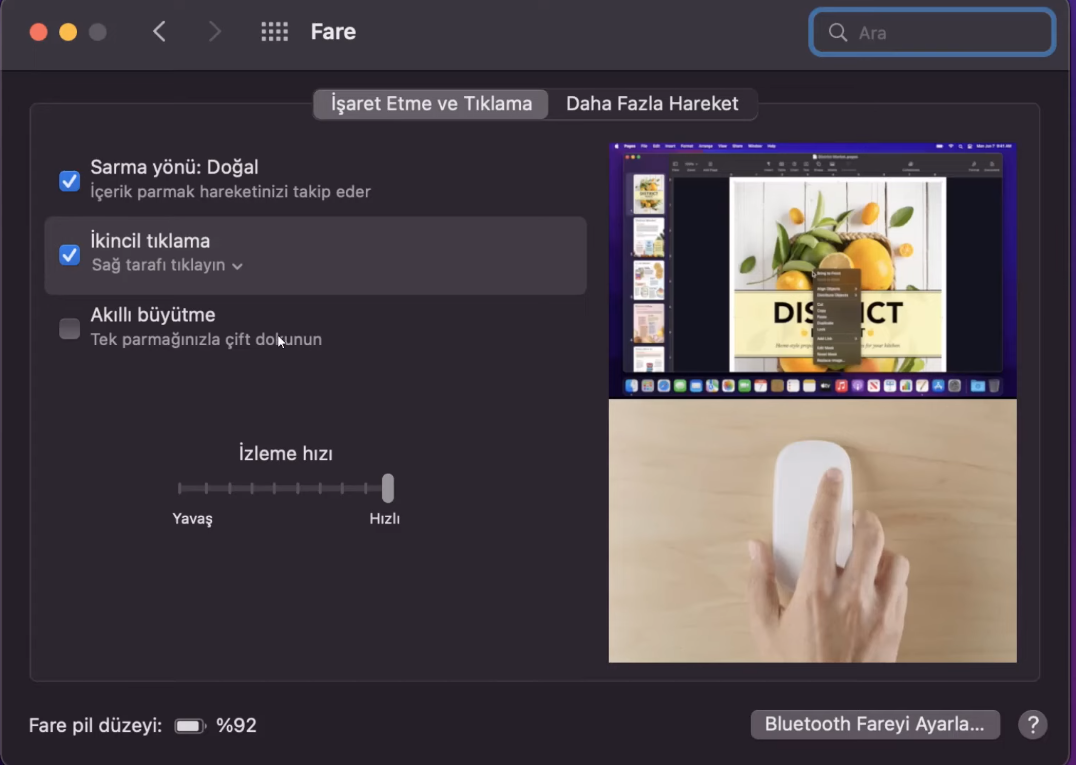Go back using the back arrow
Image resolution: width=1076 pixels, height=765 pixels.
pyautogui.click(x=160, y=31)
